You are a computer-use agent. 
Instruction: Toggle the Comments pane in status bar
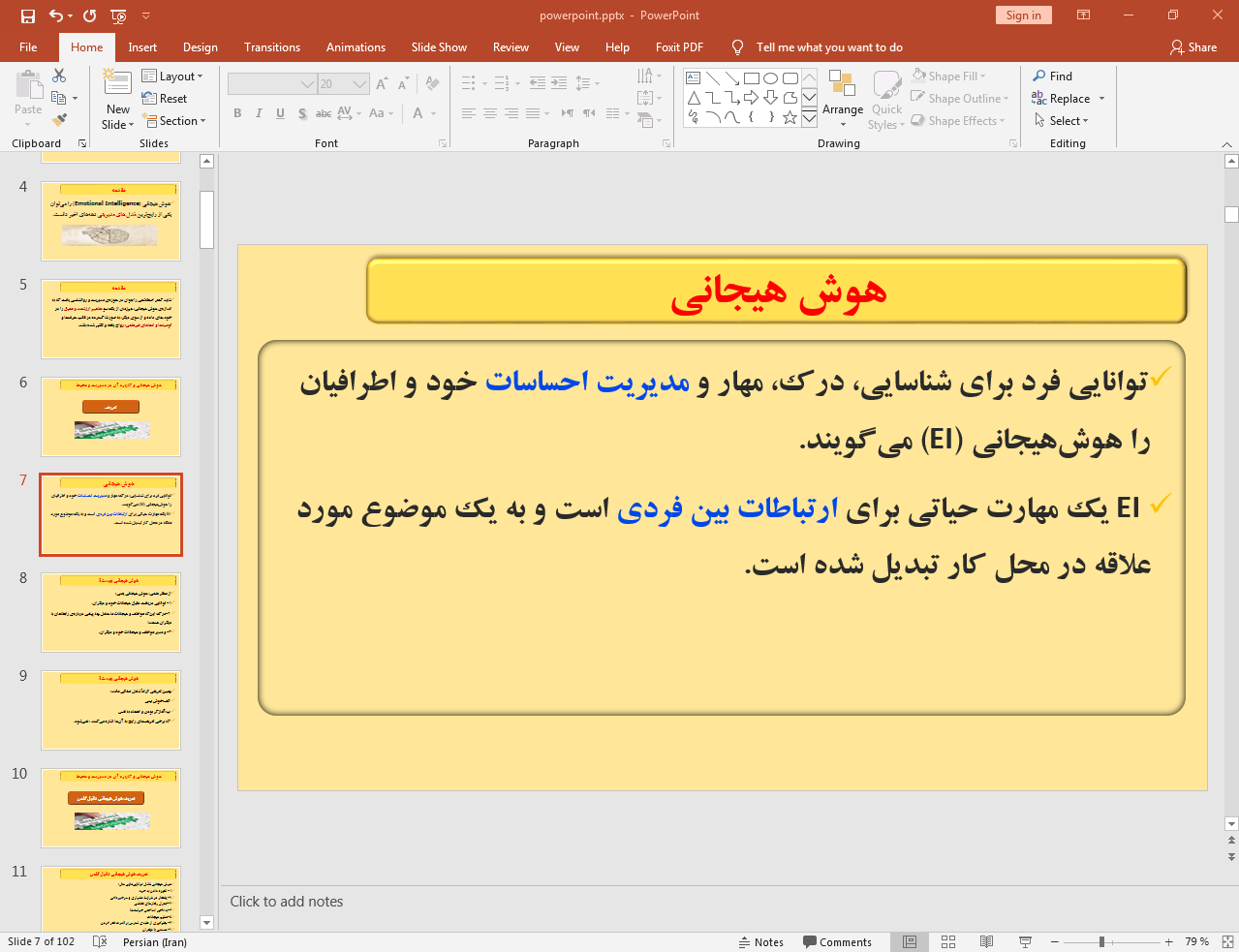(x=837, y=941)
